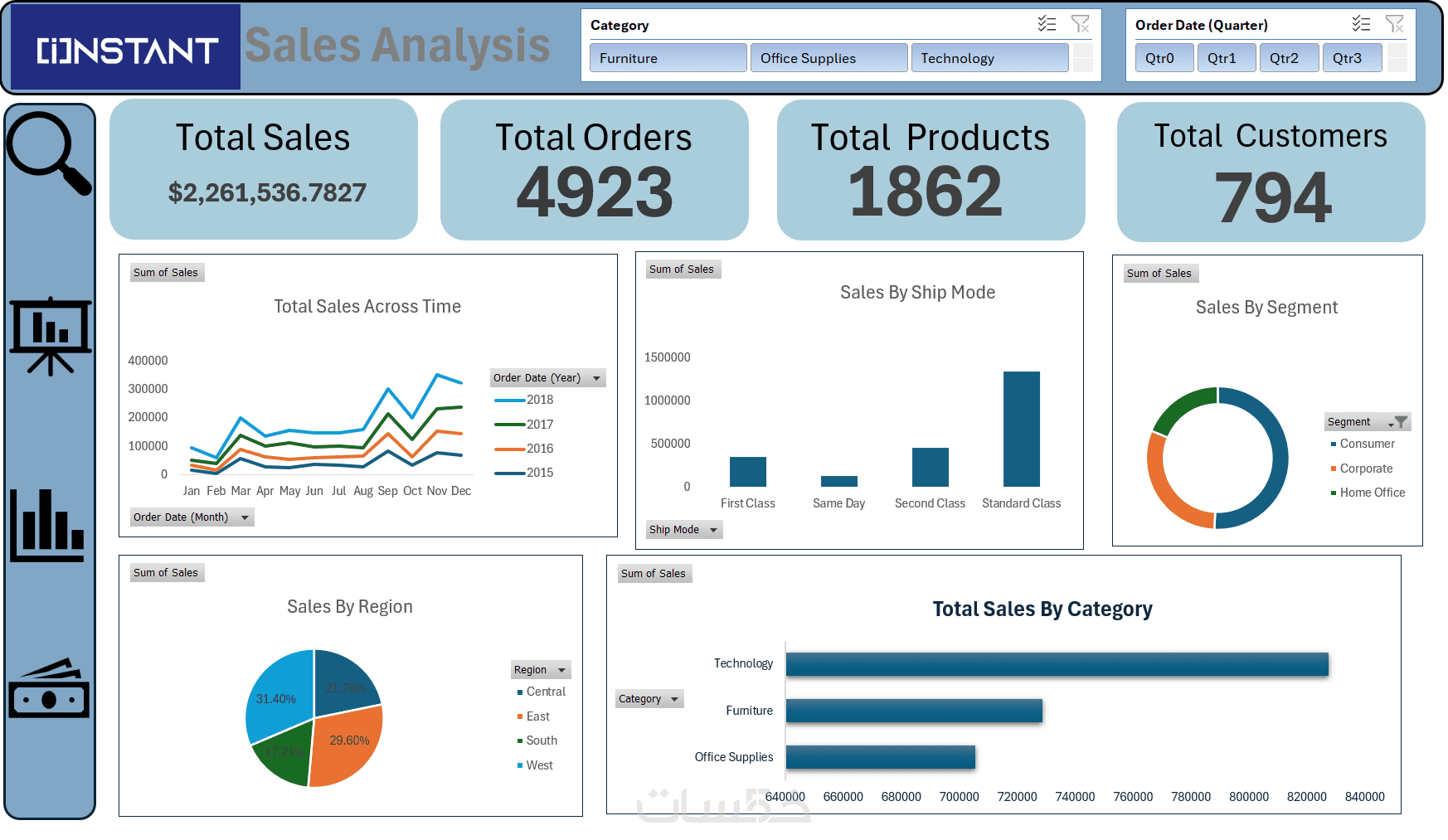Click the Standard Class bar
1448x840 pixels.
point(1021,429)
